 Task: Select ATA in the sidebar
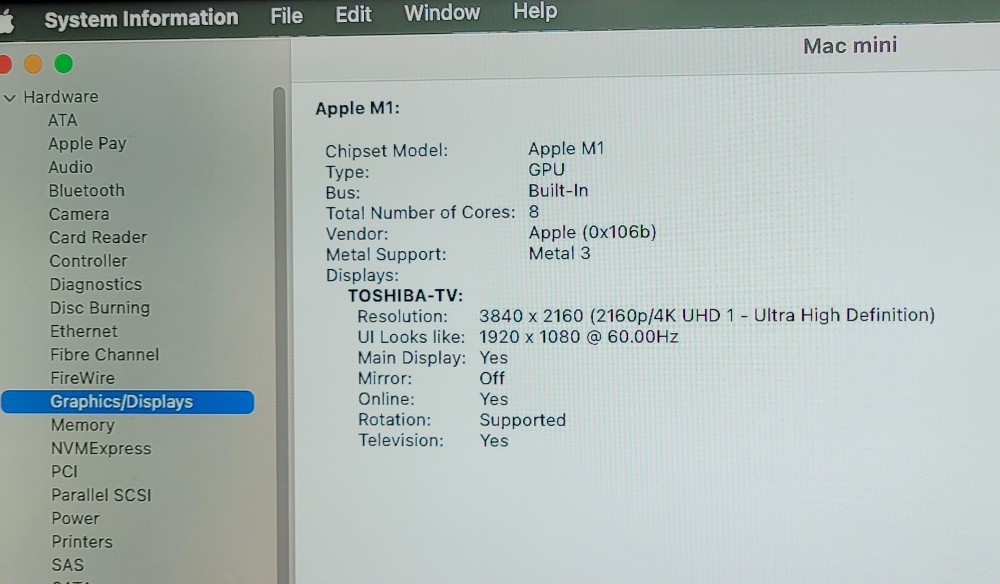pos(62,120)
